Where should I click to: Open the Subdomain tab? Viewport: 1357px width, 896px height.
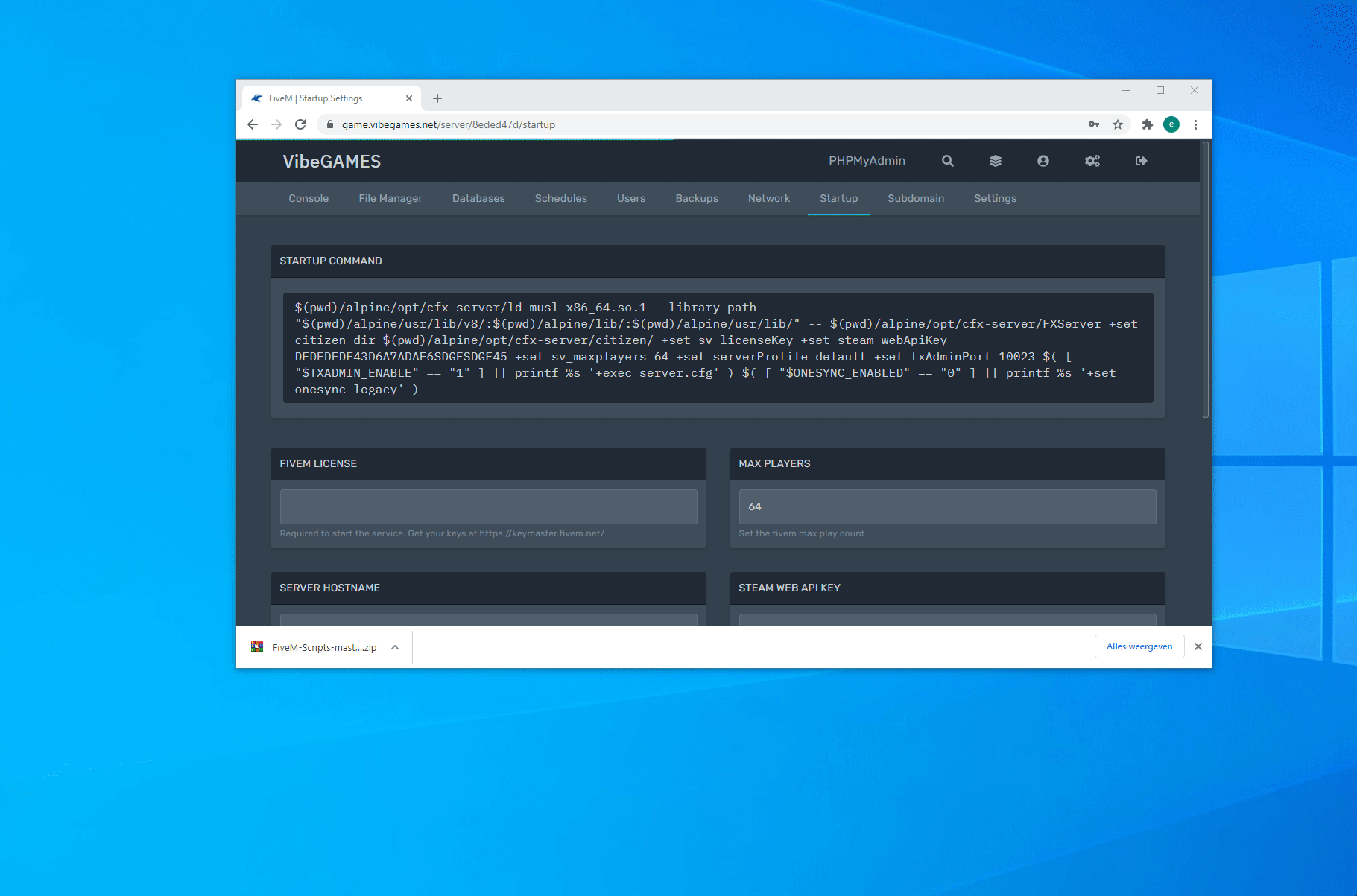(x=916, y=198)
